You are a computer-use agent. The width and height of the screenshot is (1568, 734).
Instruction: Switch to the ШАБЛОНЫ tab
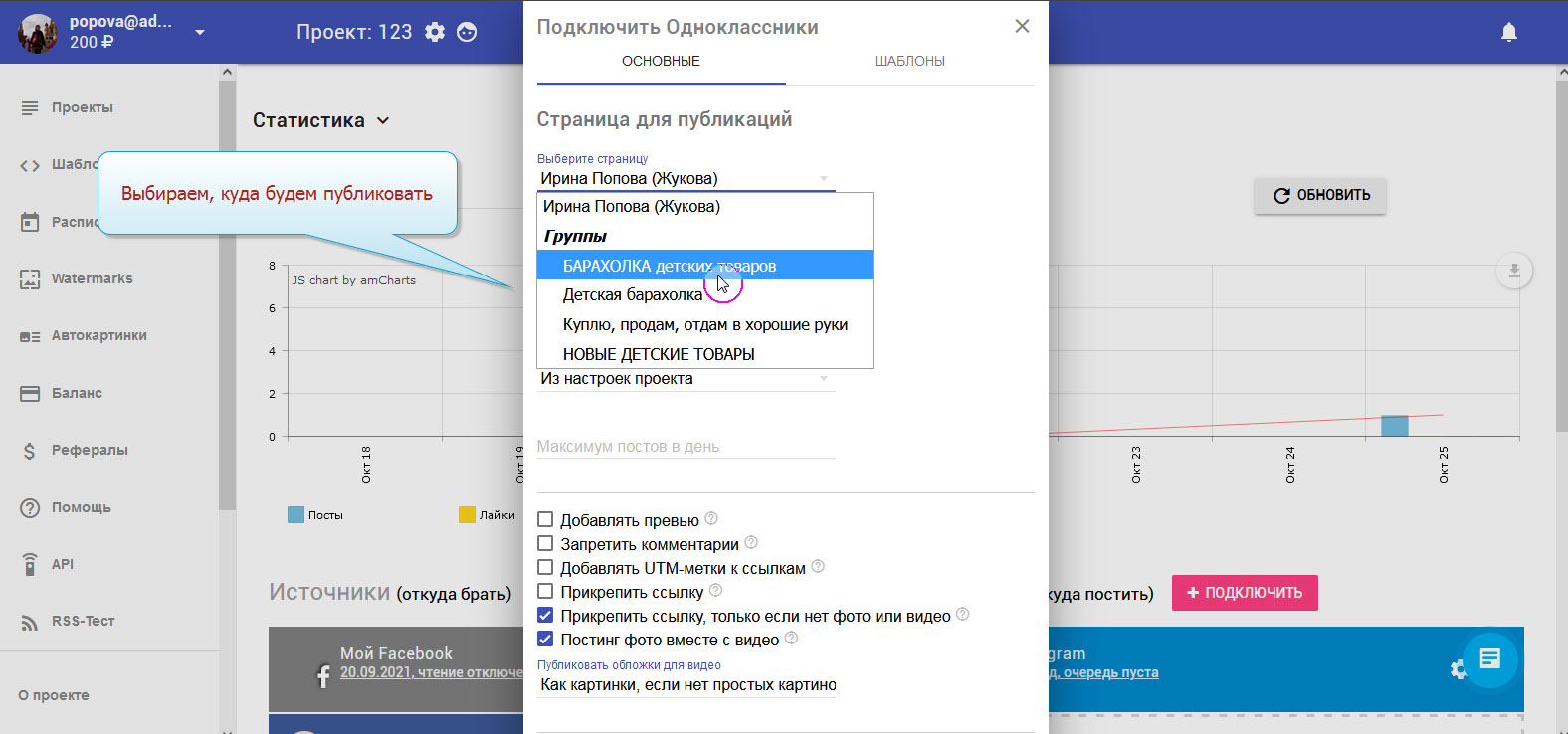click(x=909, y=62)
